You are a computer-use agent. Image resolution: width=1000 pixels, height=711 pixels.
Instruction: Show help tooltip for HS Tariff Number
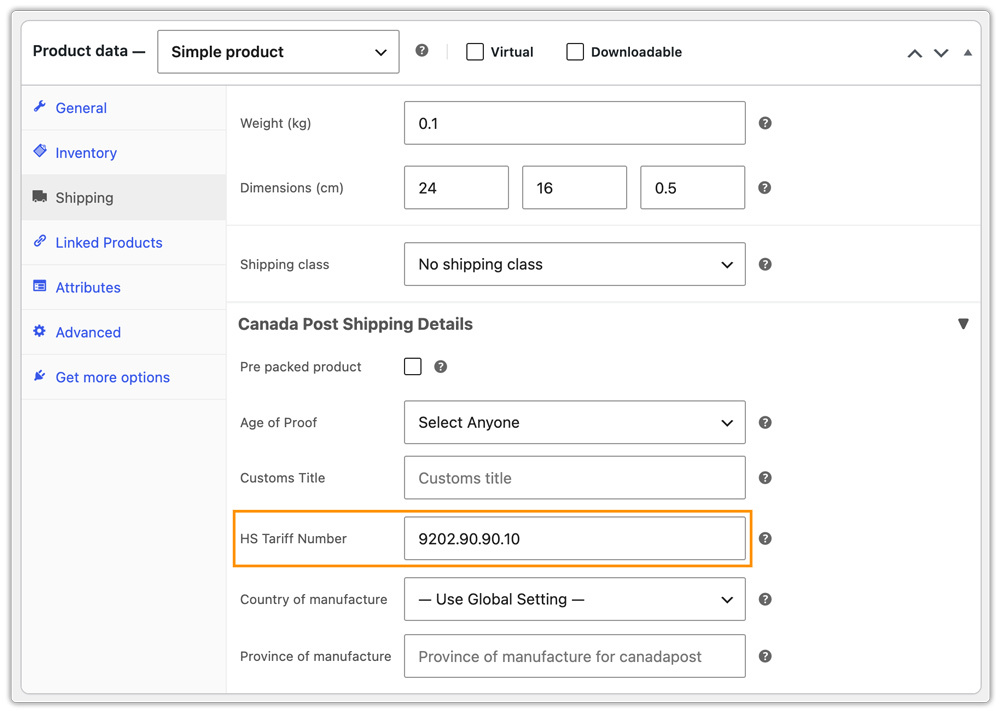[765, 539]
